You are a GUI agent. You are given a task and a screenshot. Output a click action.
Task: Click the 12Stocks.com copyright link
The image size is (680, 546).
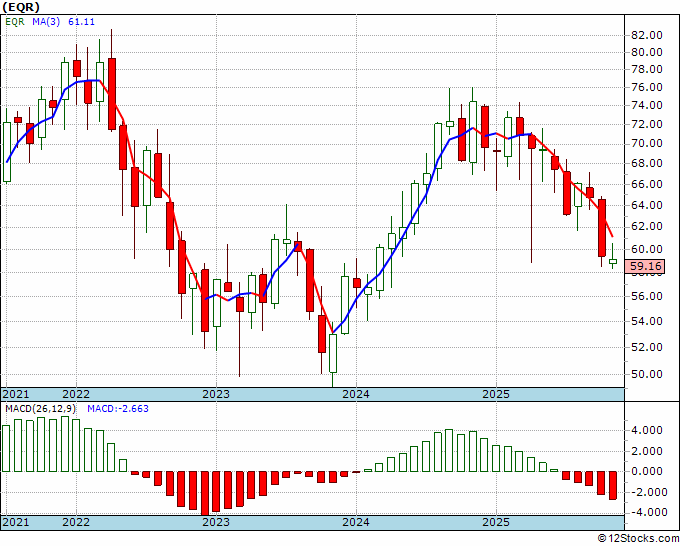[x=638, y=538]
